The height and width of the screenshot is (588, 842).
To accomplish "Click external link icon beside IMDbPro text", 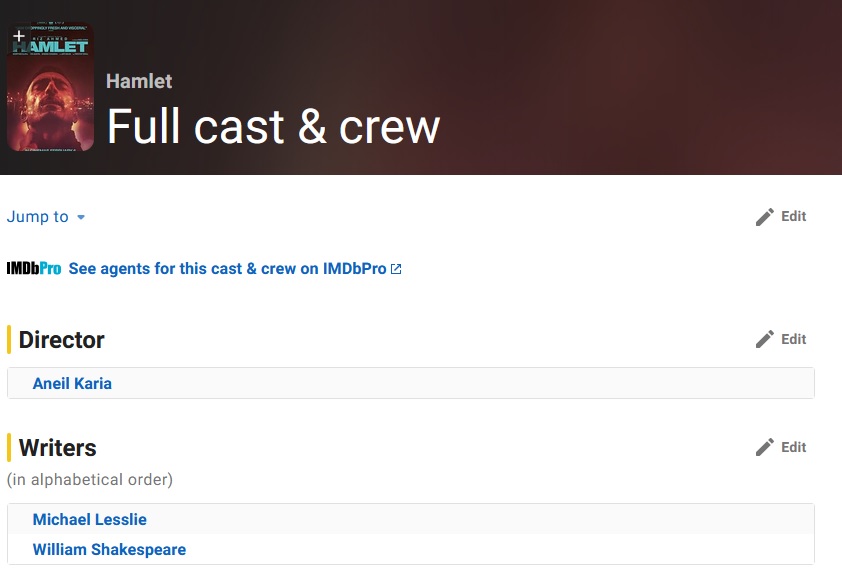I will pyautogui.click(x=396, y=269).
